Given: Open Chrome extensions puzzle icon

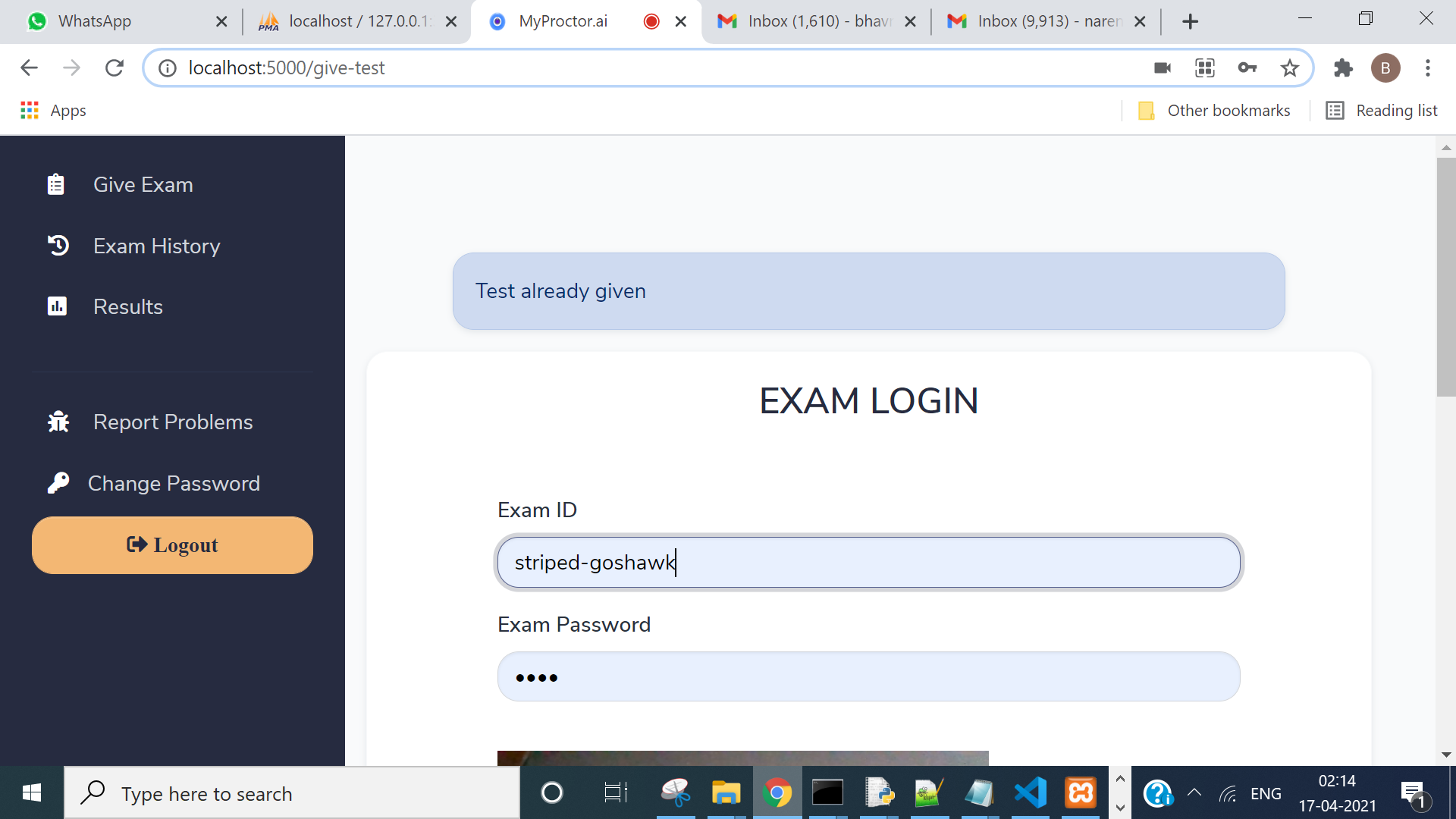Looking at the screenshot, I should coord(1343,68).
